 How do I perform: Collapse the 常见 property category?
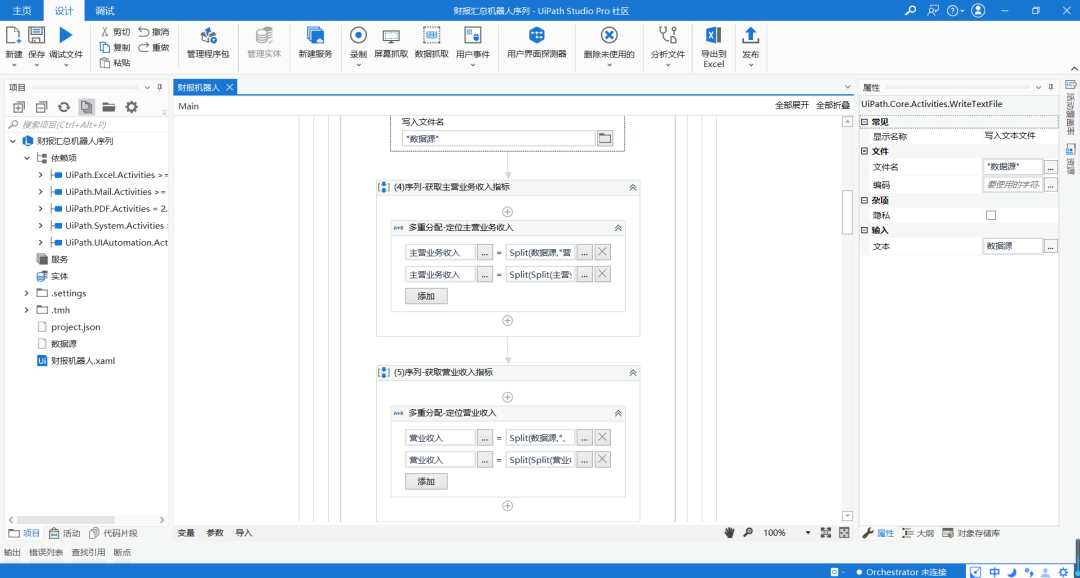click(865, 122)
